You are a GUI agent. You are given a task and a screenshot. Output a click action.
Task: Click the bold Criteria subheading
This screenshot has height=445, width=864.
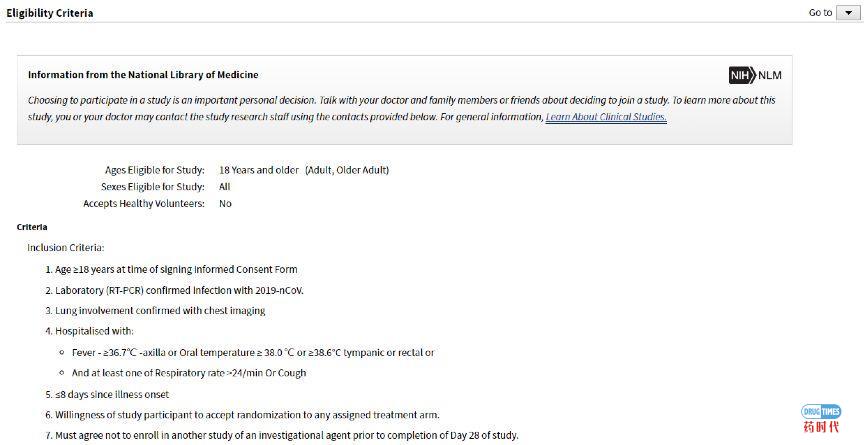[x=32, y=227]
